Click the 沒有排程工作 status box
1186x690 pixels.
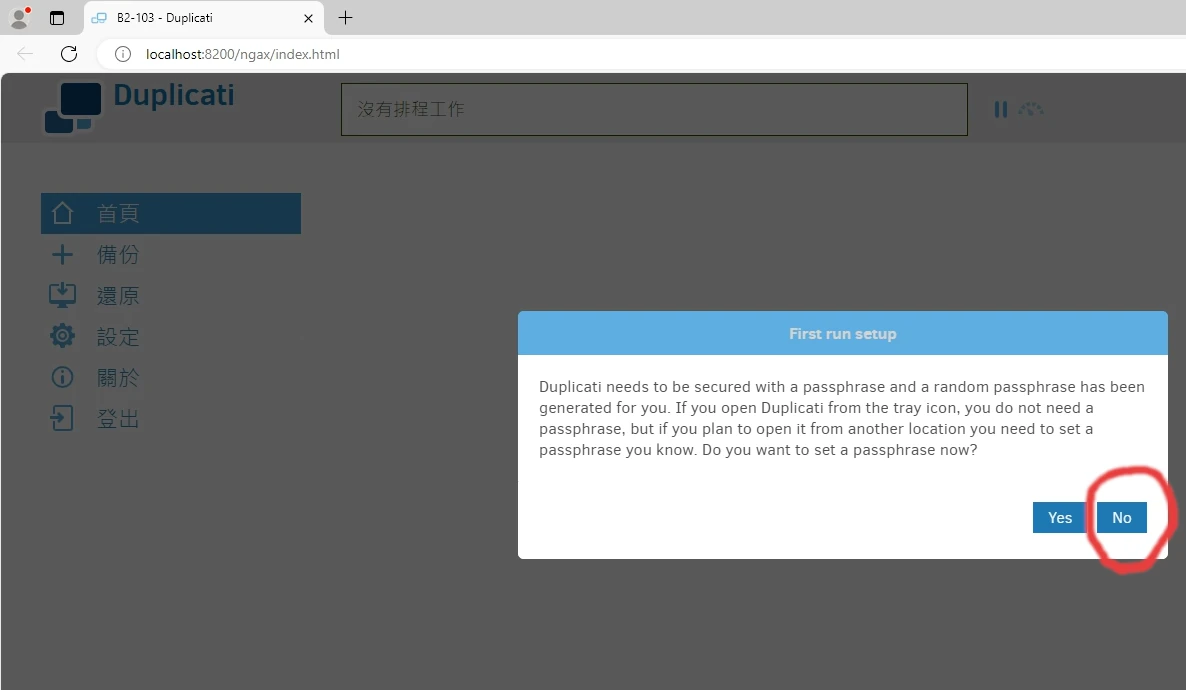coord(654,109)
